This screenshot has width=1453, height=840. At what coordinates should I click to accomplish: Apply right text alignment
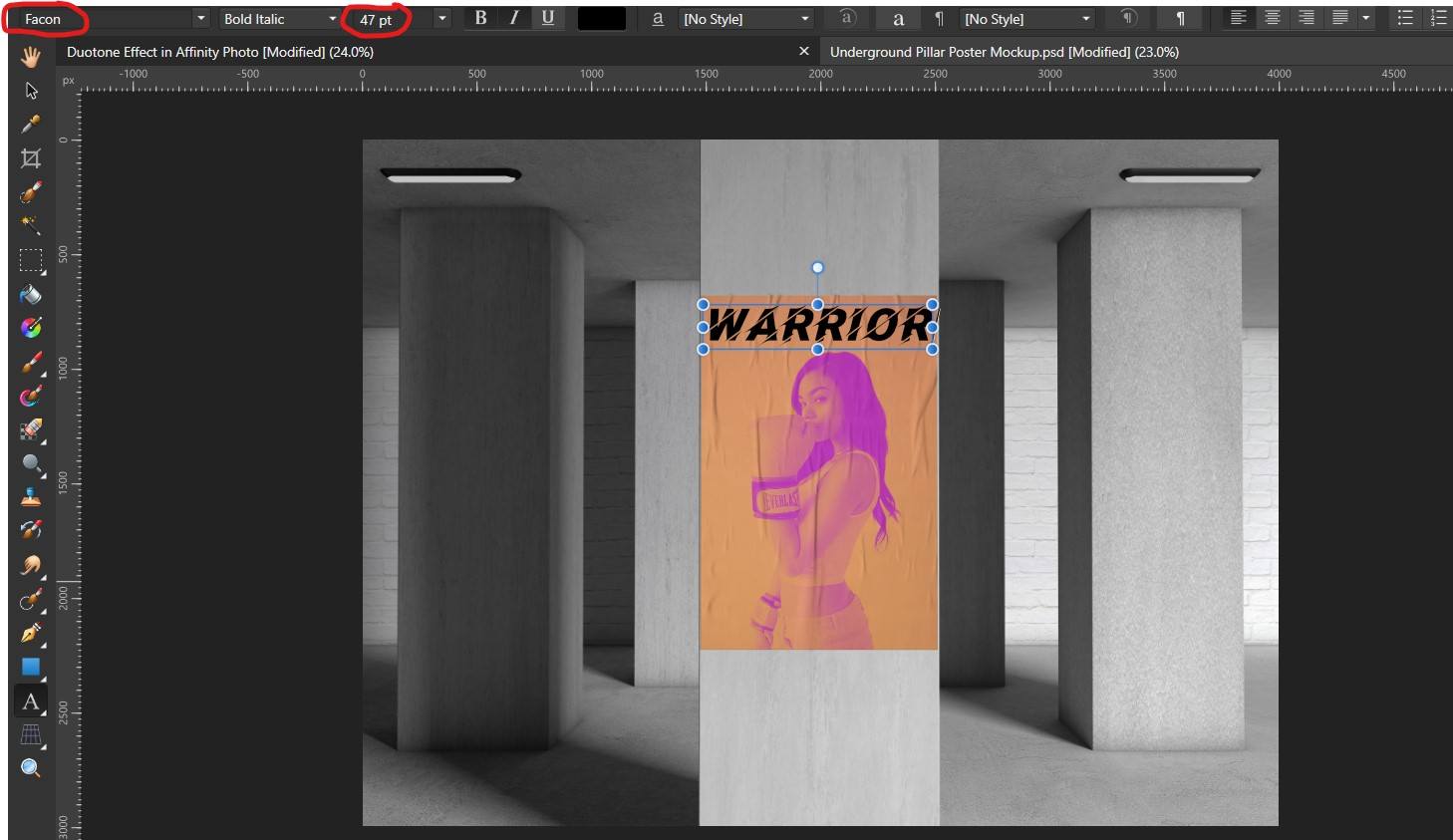tap(1306, 17)
